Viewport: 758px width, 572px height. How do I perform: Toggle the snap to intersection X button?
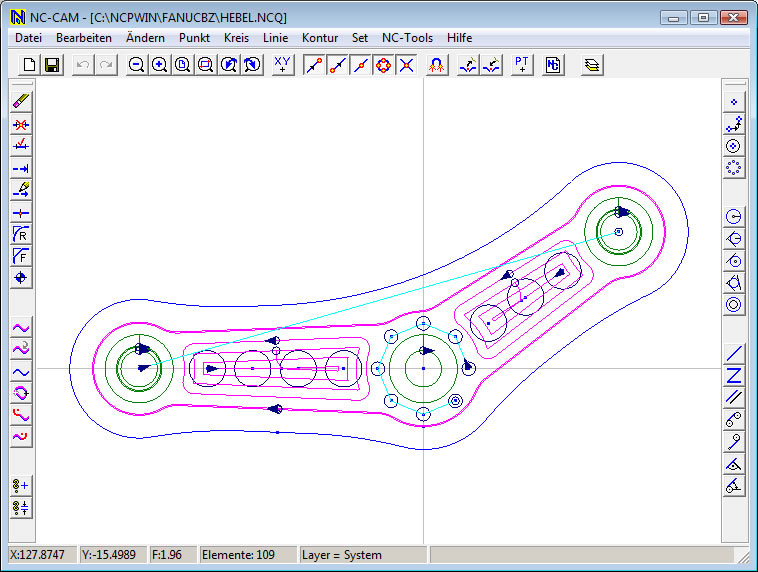coord(406,65)
